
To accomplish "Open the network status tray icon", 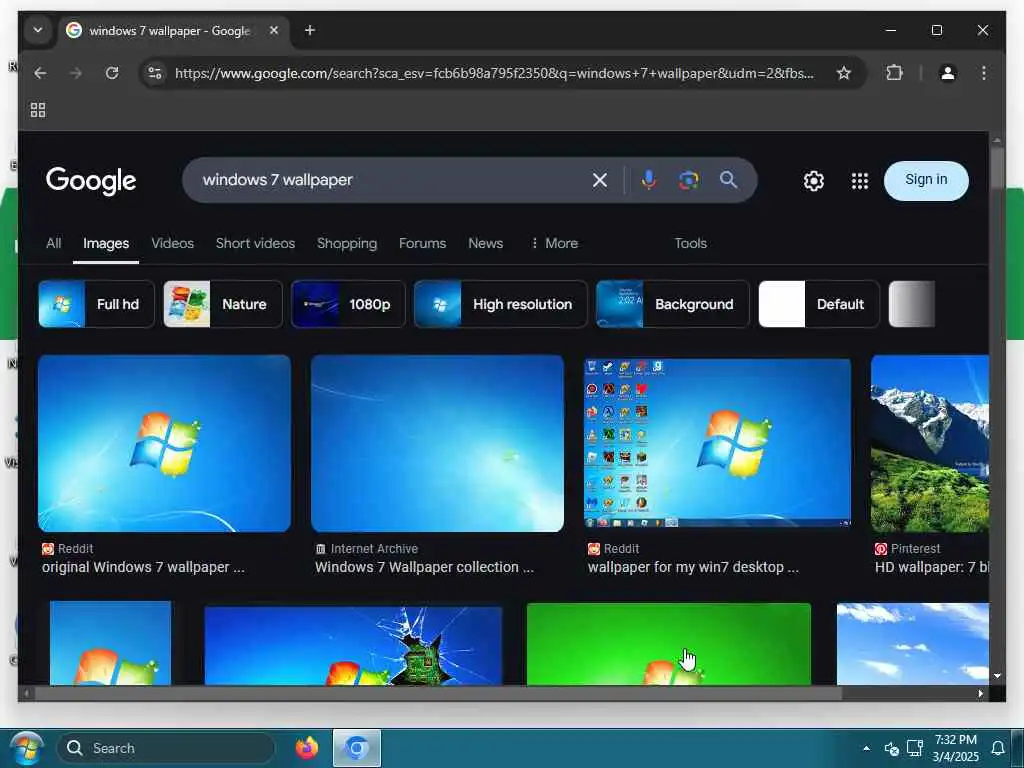I will pyautogui.click(x=914, y=748).
